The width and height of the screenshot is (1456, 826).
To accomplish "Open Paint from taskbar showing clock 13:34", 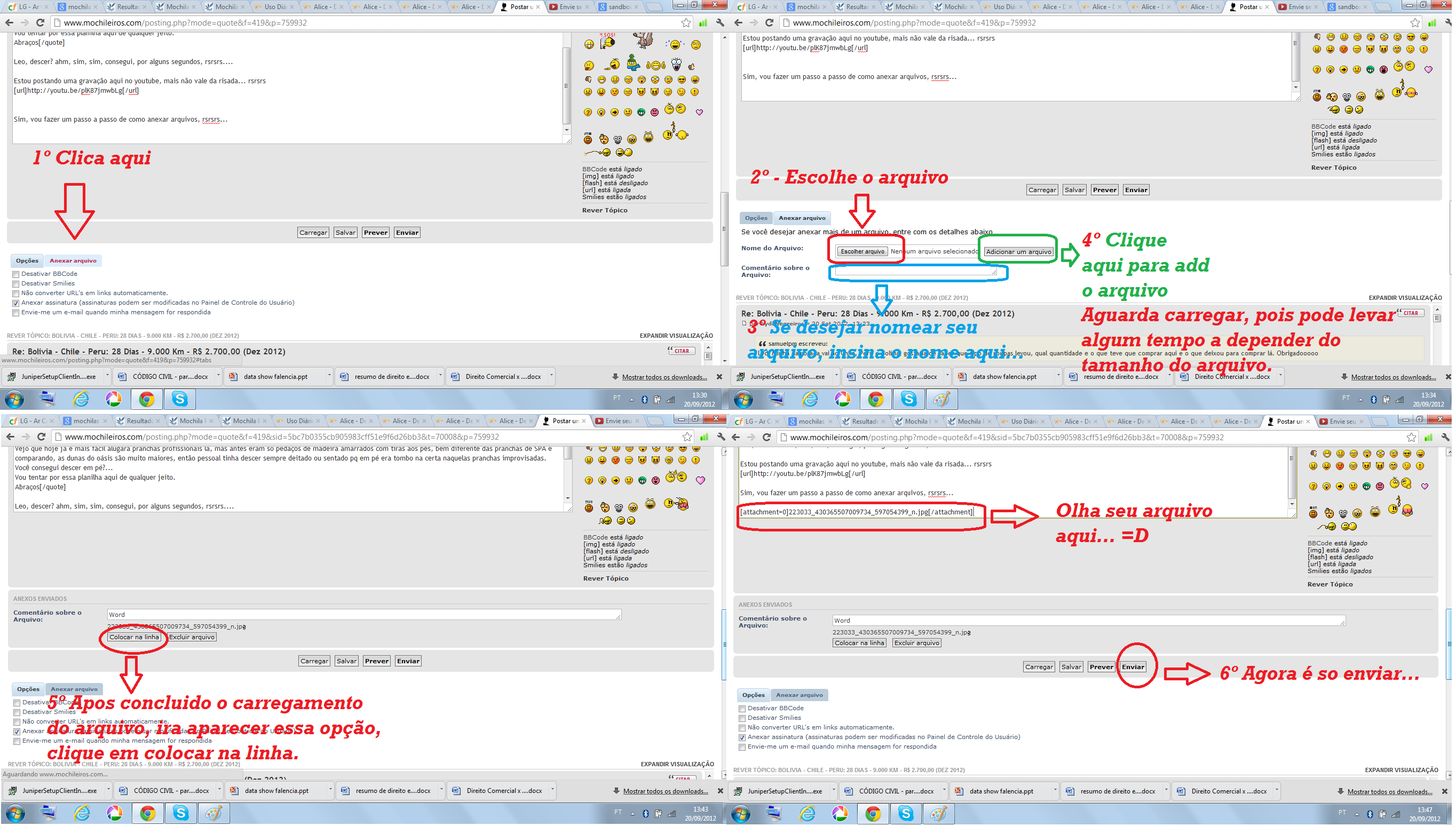I will pyautogui.click(x=942, y=399).
